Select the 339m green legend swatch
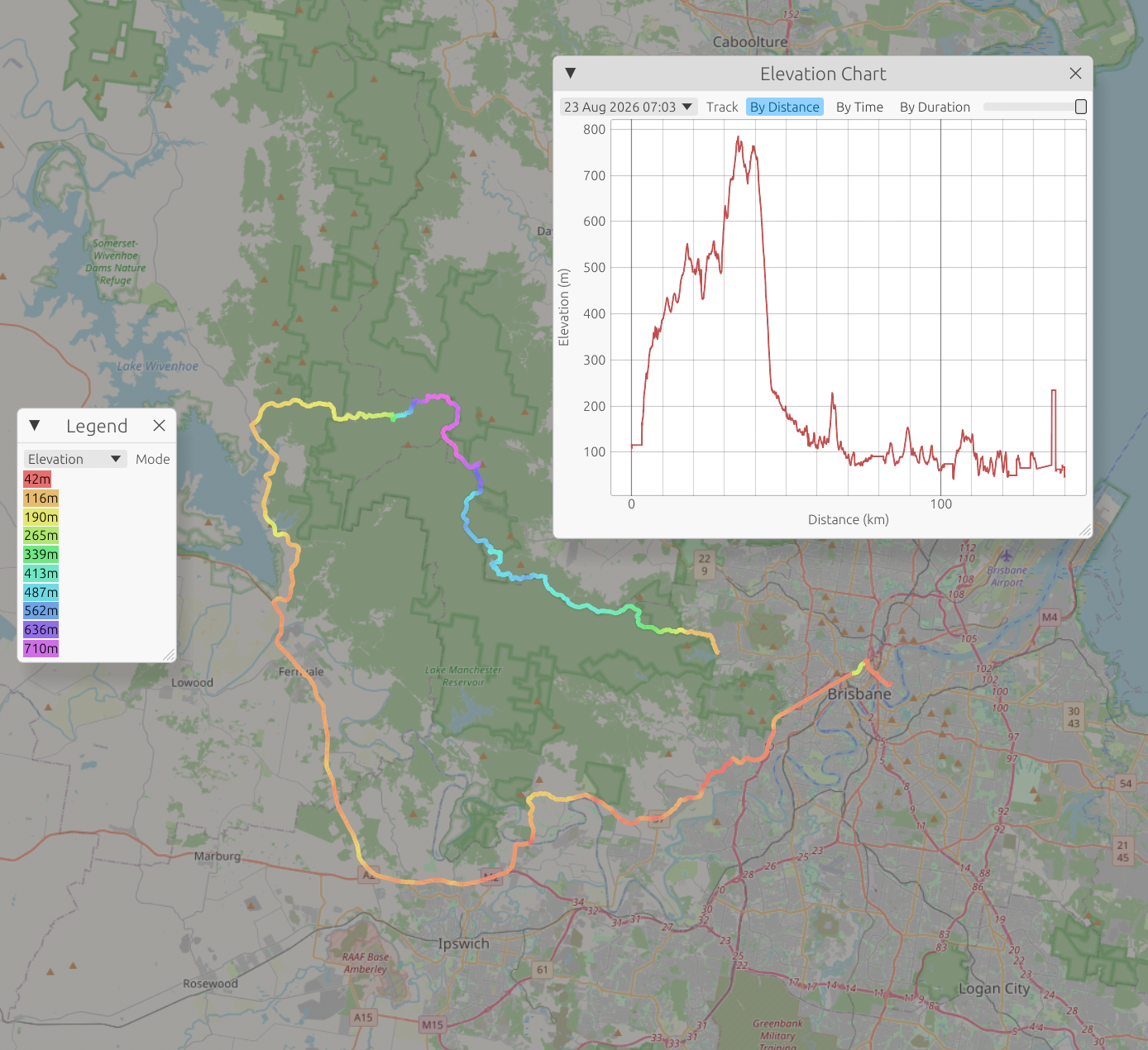1148x1050 pixels. click(41, 555)
